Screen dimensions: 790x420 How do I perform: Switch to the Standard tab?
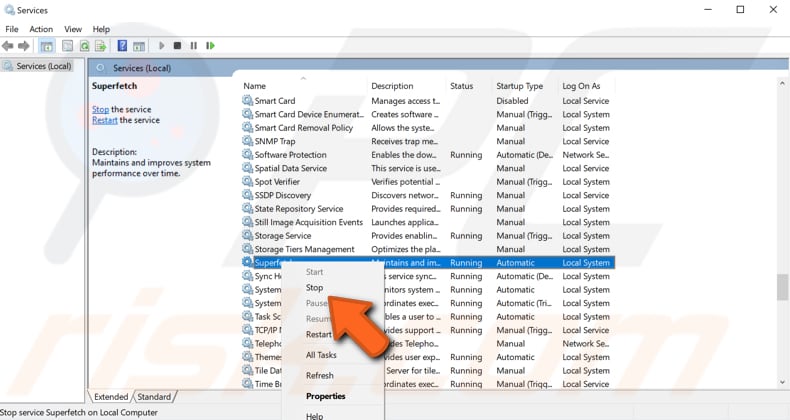tap(154, 397)
